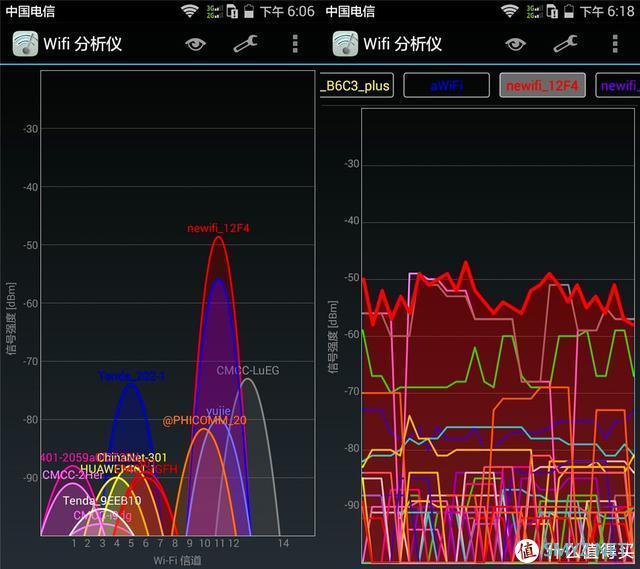Tap the Wi-Fi 信道 axis title
Image resolution: width=640 pixels, height=569 pixels.
177,560
